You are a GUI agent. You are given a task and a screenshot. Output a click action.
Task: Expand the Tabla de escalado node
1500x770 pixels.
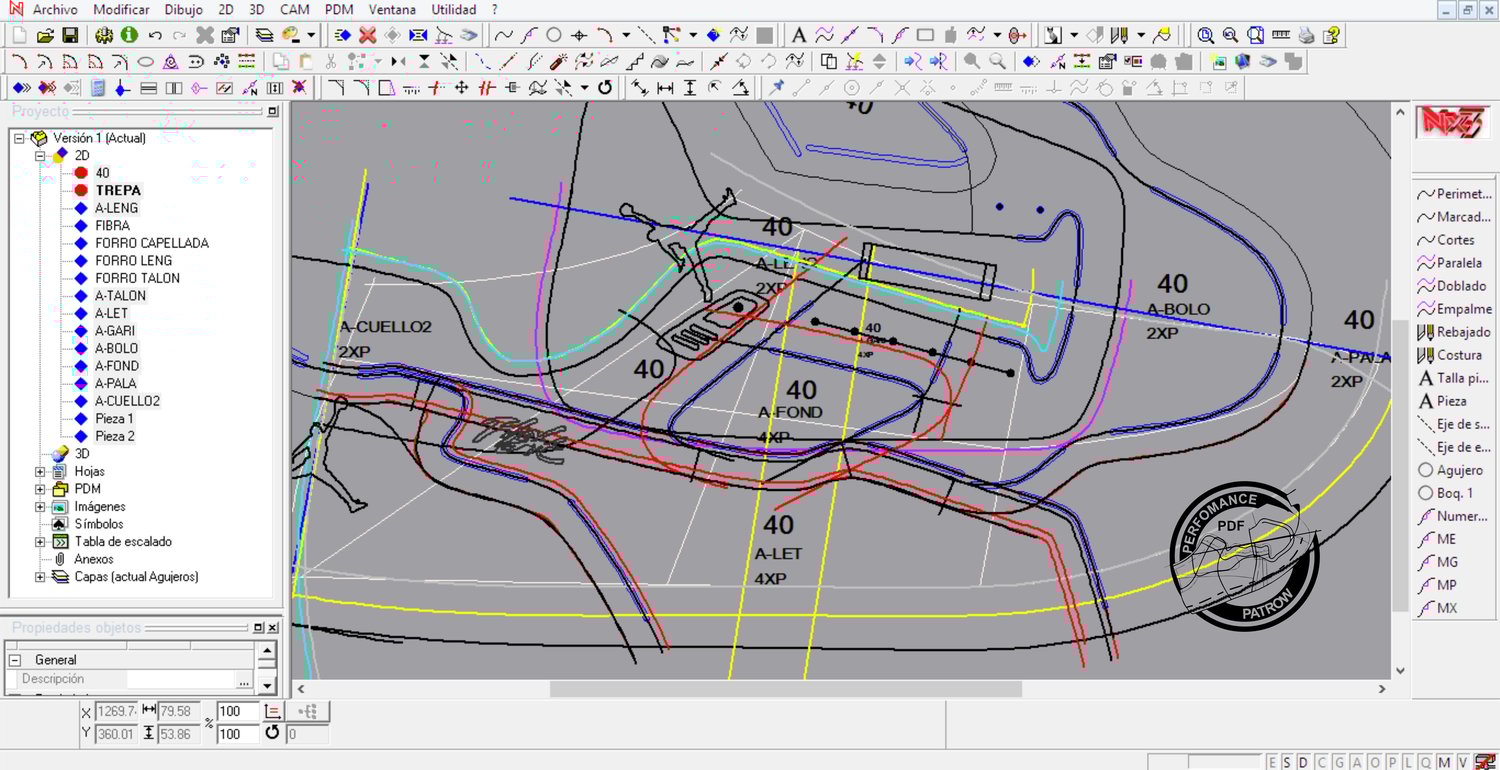(x=40, y=542)
